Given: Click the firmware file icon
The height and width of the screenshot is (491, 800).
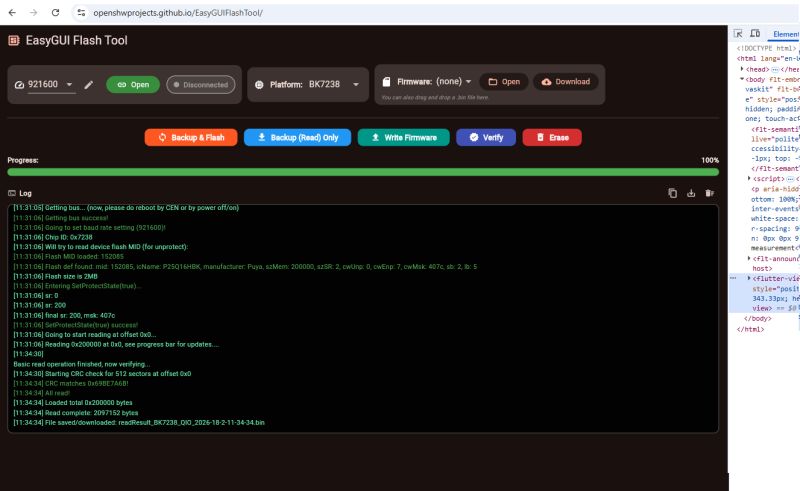Looking at the screenshot, I should (x=387, y=82).
